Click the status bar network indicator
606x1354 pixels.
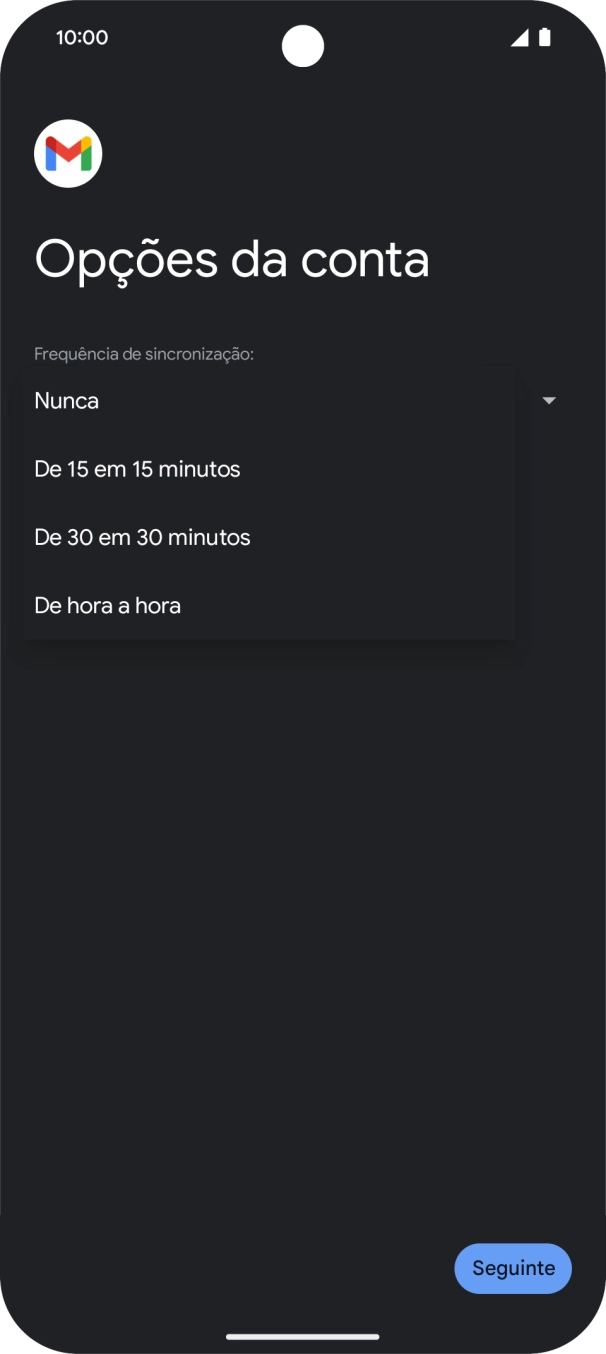[x=519, y=37]
